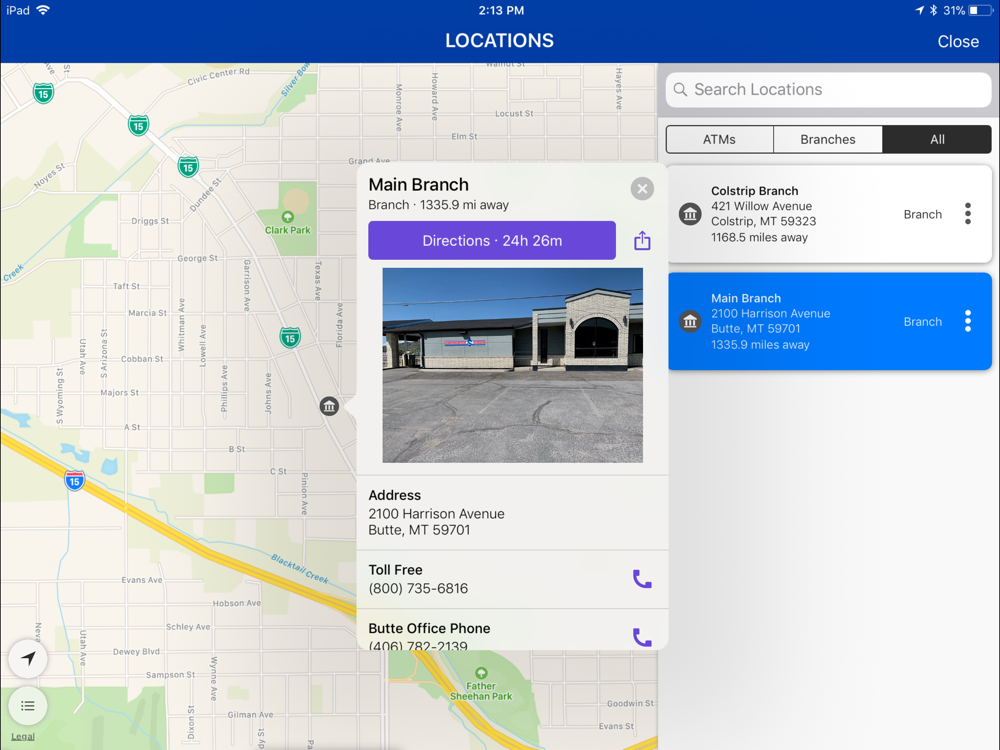Tap the I-15 business shield near Florida Ave
Screen dimensions: 1000x750
[x=290, y=337]
